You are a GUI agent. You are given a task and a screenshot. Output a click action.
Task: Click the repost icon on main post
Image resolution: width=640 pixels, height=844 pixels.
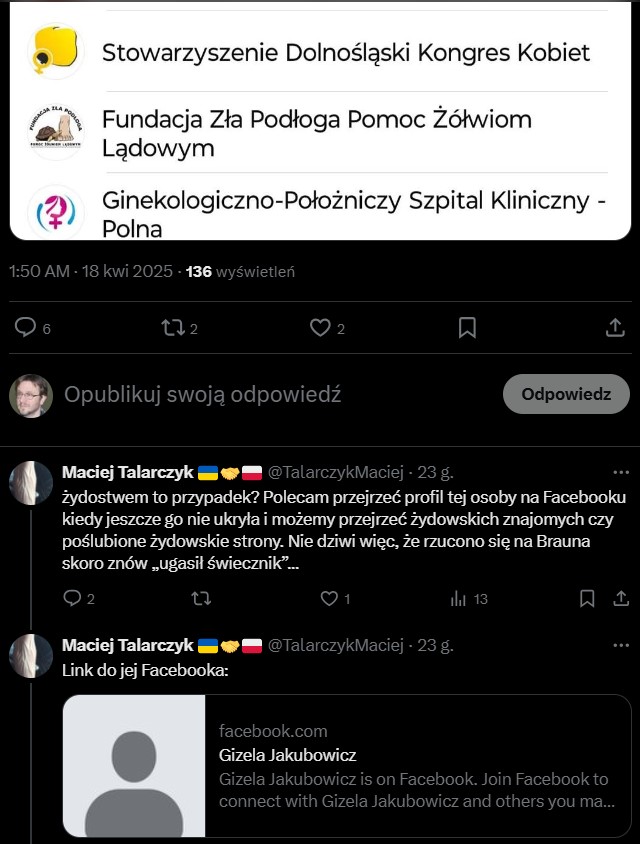tap(172, 328)
